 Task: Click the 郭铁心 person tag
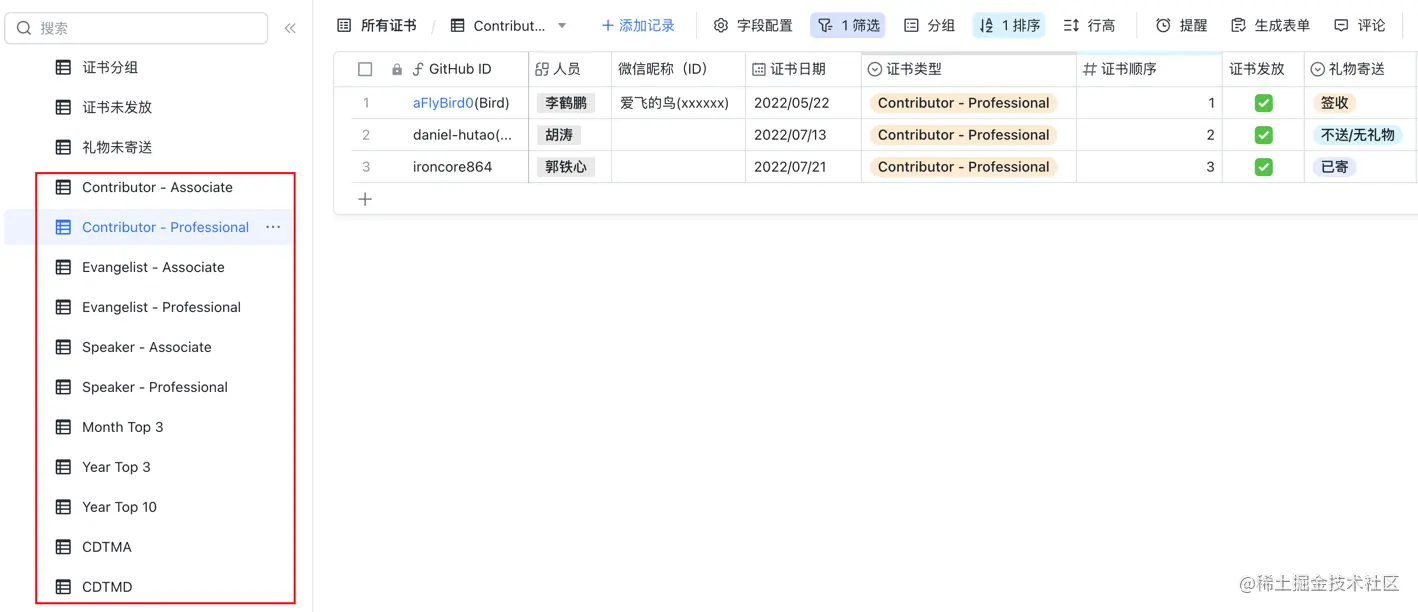click(x=566, y=167)
